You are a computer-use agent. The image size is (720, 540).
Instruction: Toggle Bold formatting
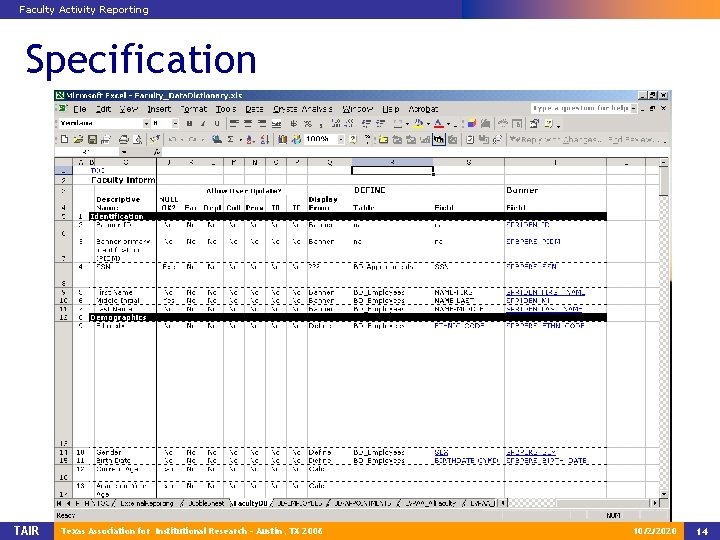(189, 123)
